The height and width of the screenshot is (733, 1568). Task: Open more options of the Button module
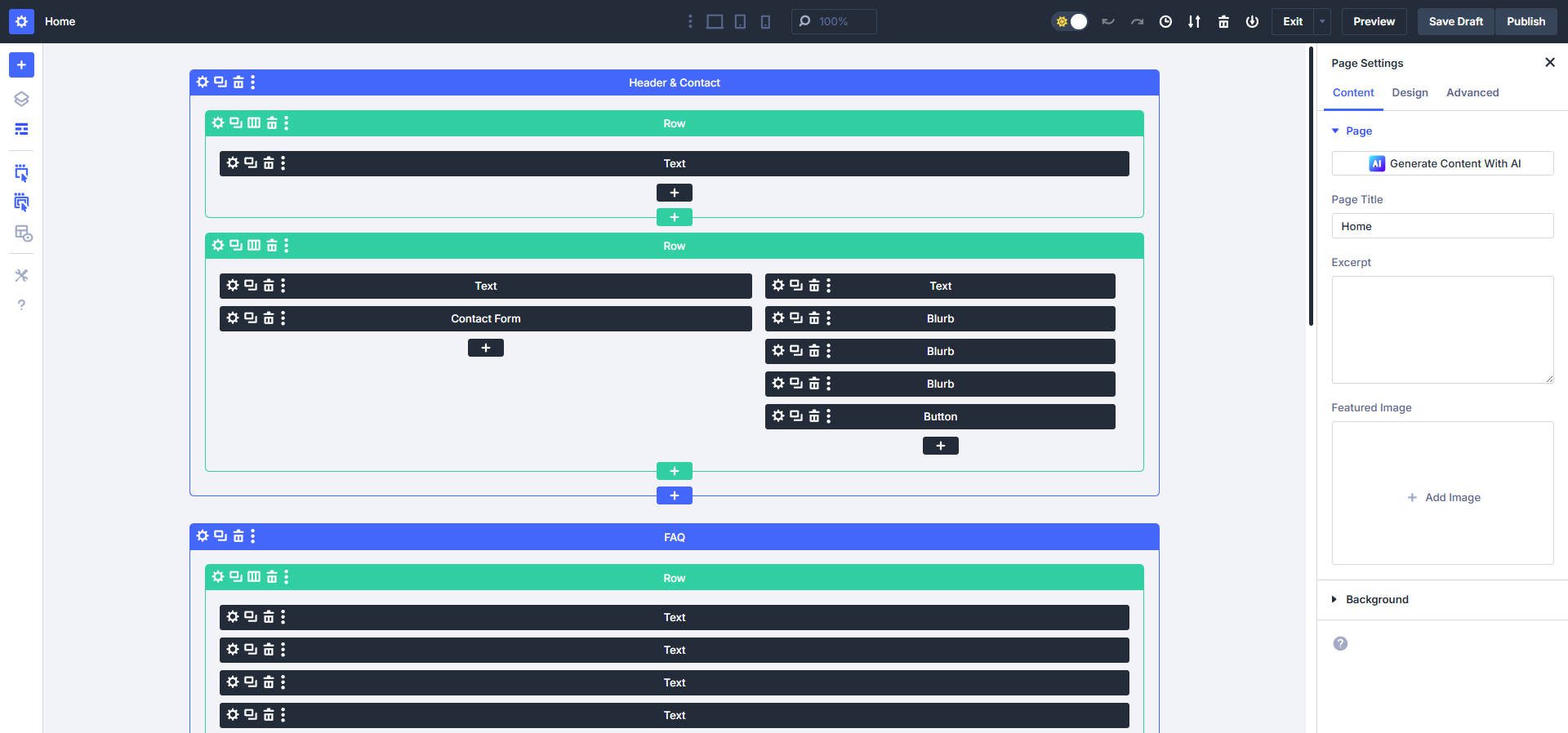pyautogui.click(x=829, y=415)
